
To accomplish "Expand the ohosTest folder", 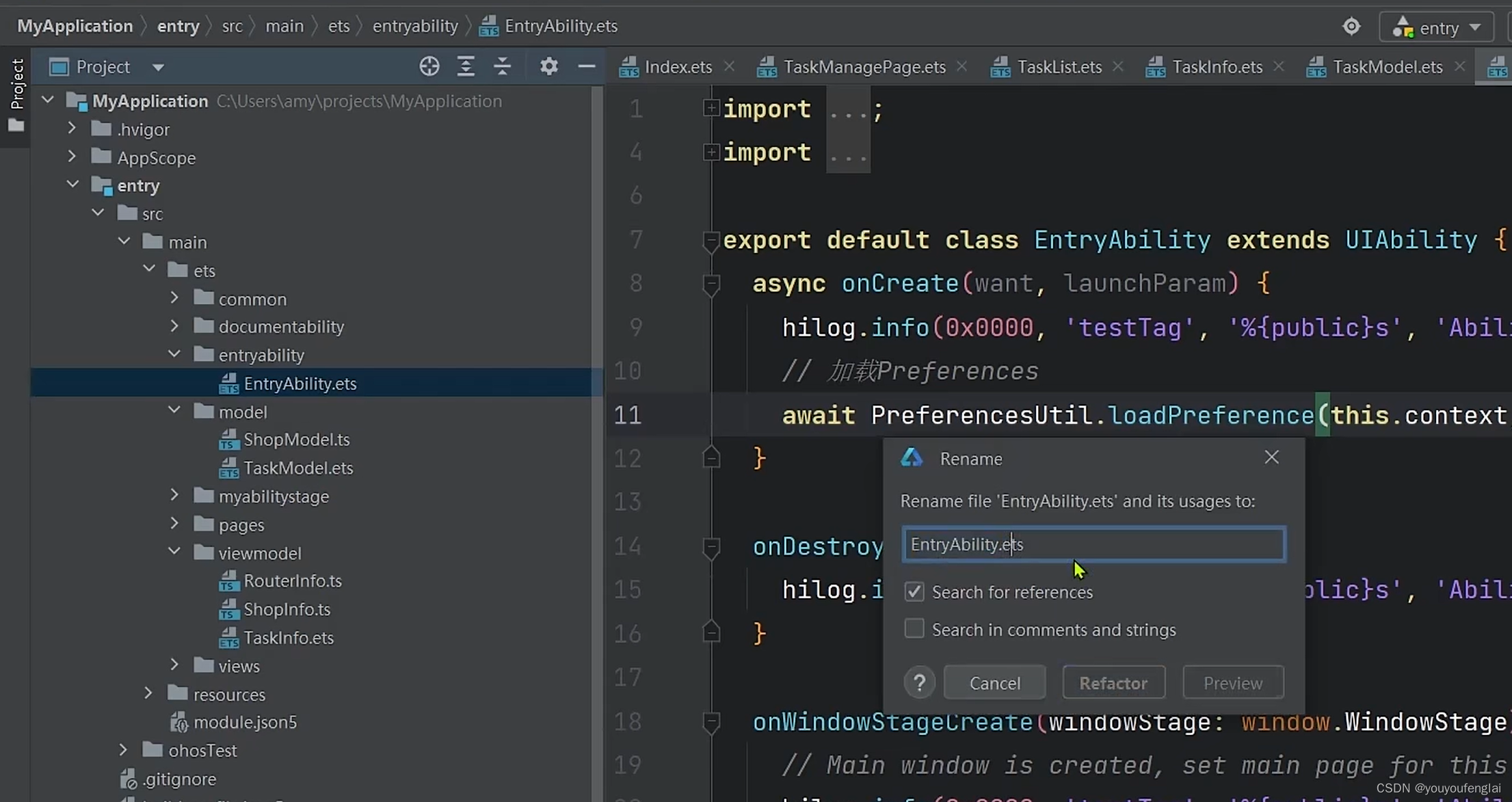I will 123,750.
